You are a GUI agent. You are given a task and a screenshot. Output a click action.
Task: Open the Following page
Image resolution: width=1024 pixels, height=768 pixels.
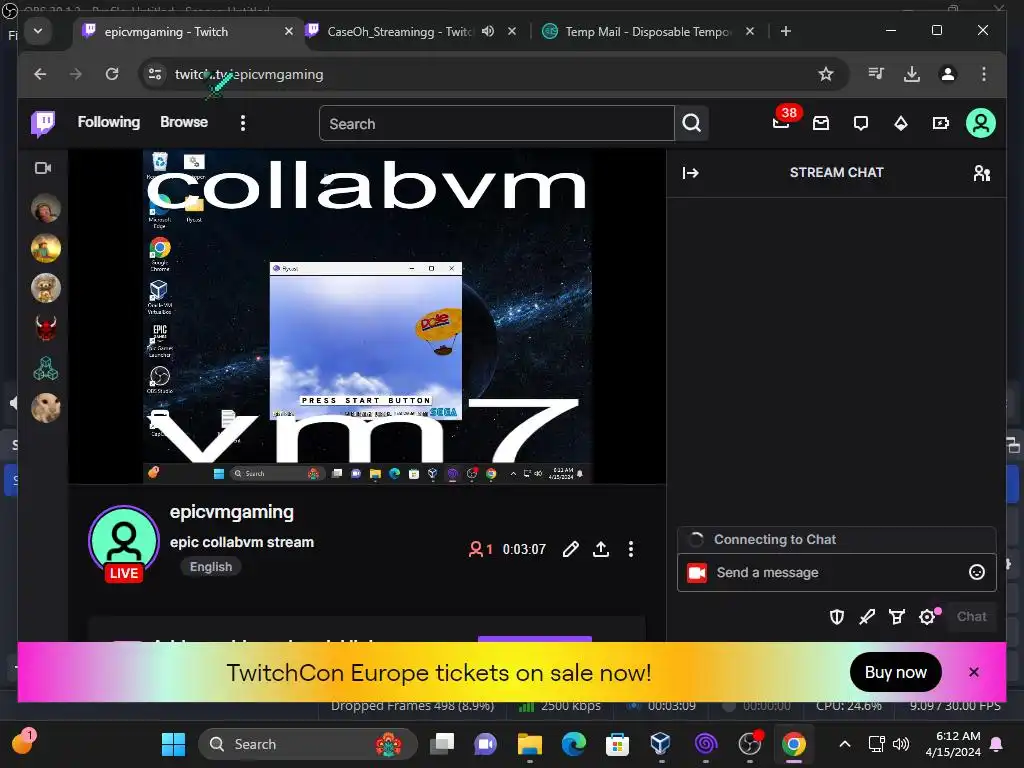(108, 122)
